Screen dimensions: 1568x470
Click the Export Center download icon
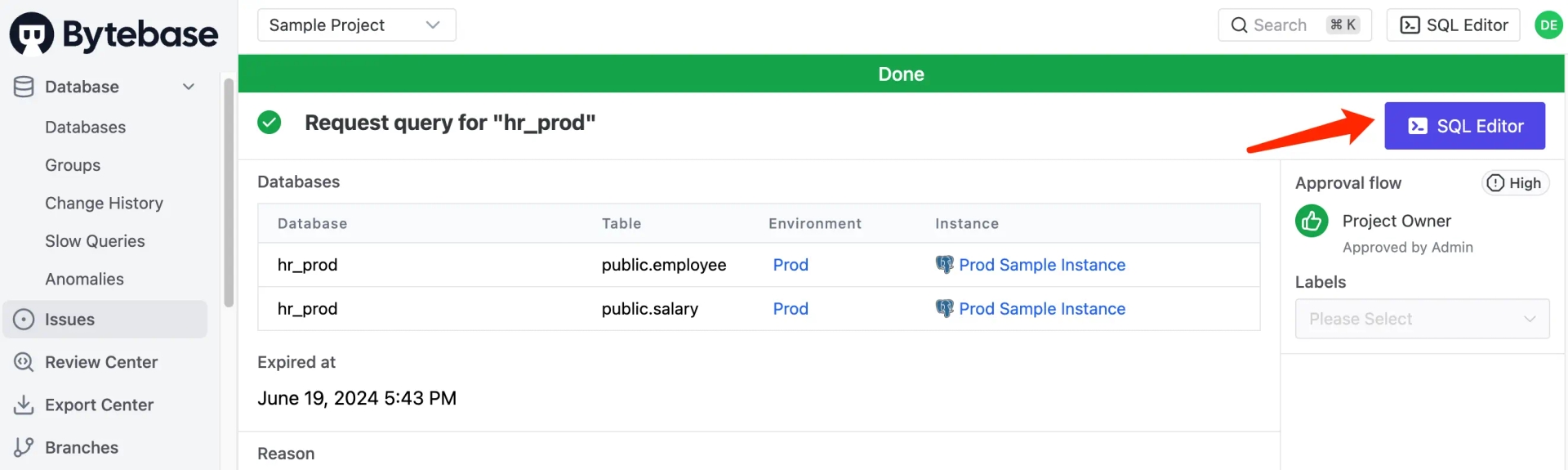point(24,405)
